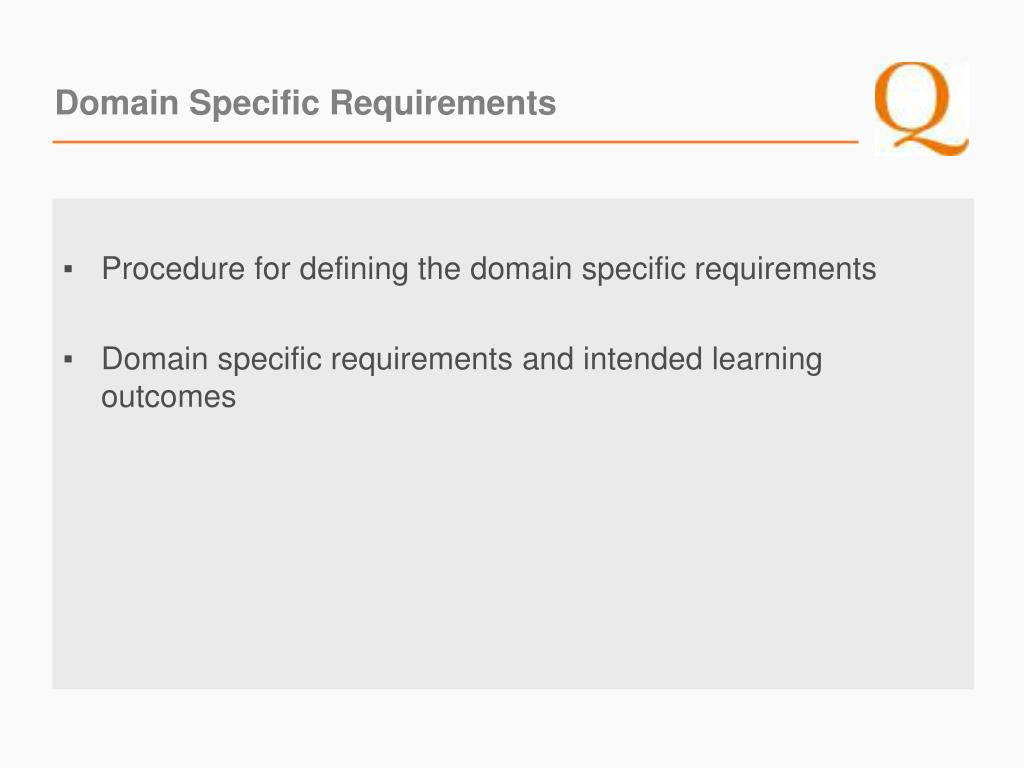Click the word 'Requirements' in the title
The width and height of the screenshot is (1024, 768).
(x=443, y=103)
